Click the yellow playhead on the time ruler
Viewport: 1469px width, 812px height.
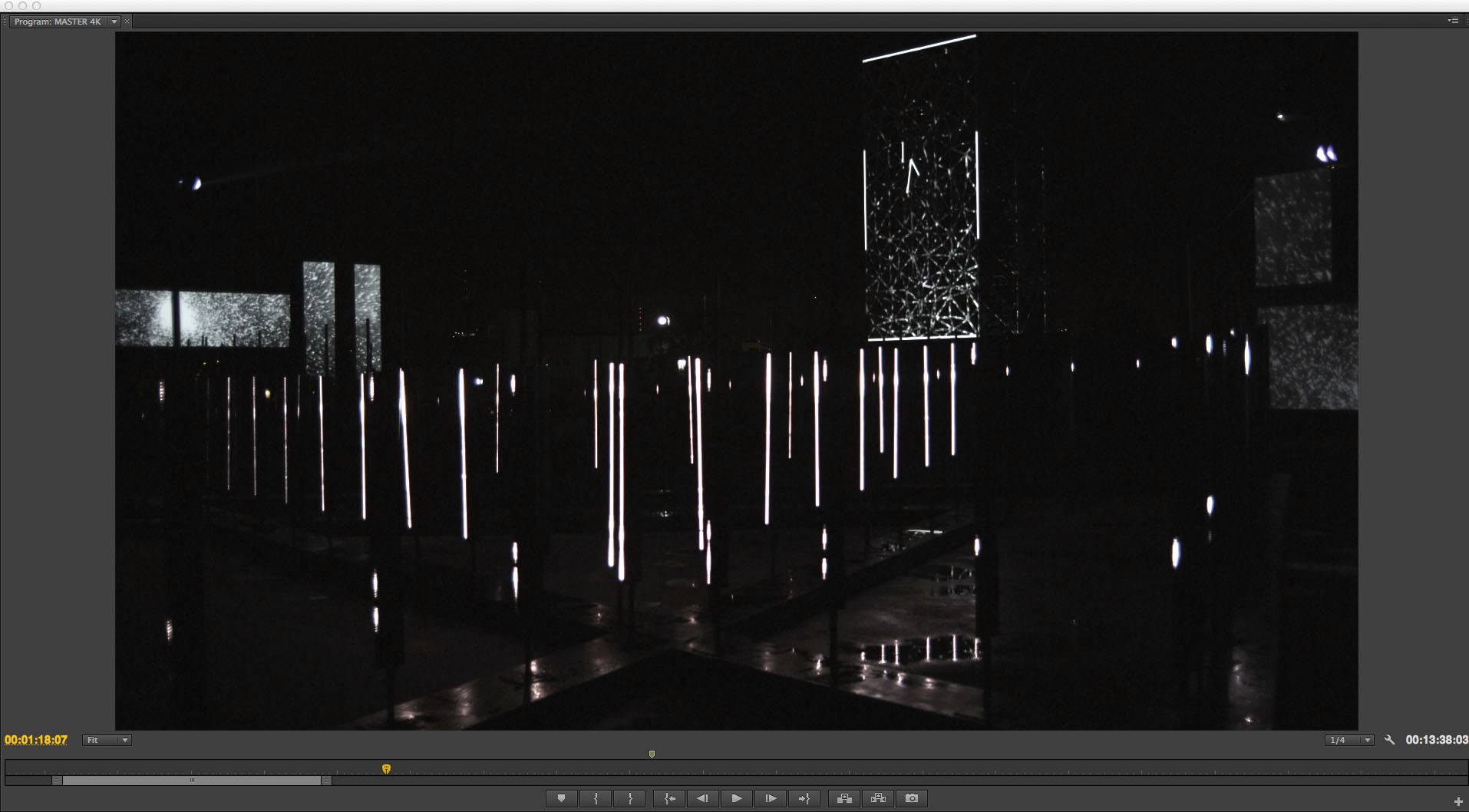coord(386,768)
